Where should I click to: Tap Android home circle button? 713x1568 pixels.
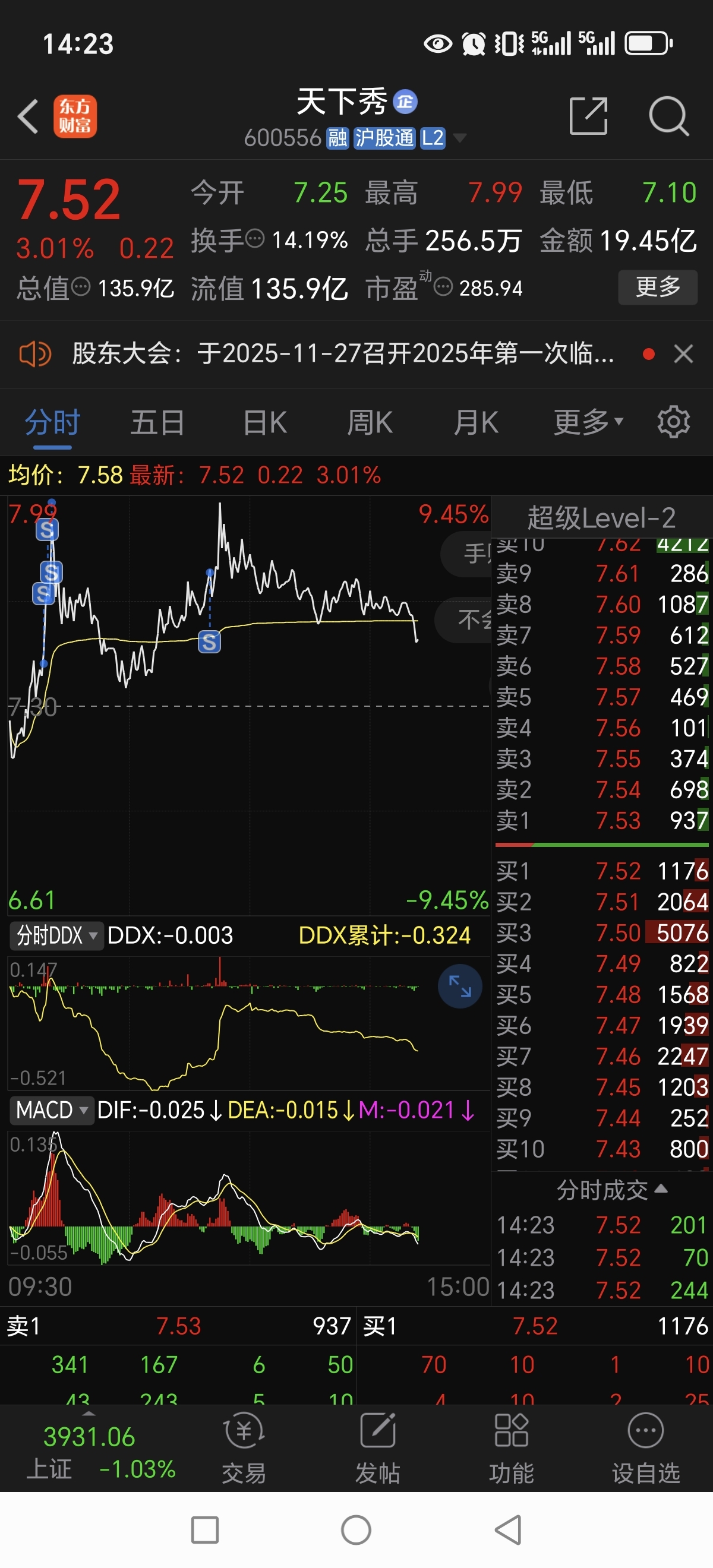pos(356,1530)
